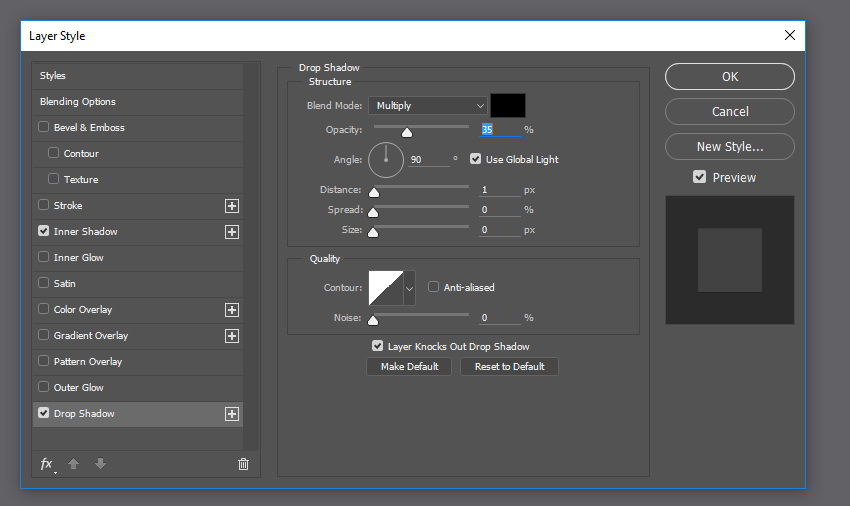
Task: Enable Bevel & Emboss checkbox
Action: 43,127
